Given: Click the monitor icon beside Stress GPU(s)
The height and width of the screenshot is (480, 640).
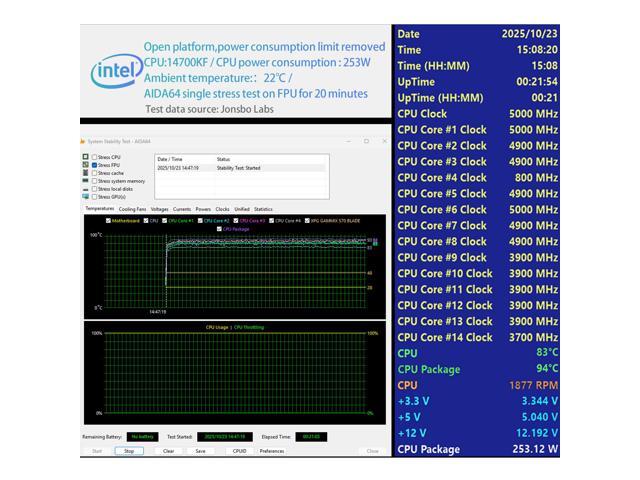Looking at the screenshot, I should pyautogui.click(x=85, y=197).
